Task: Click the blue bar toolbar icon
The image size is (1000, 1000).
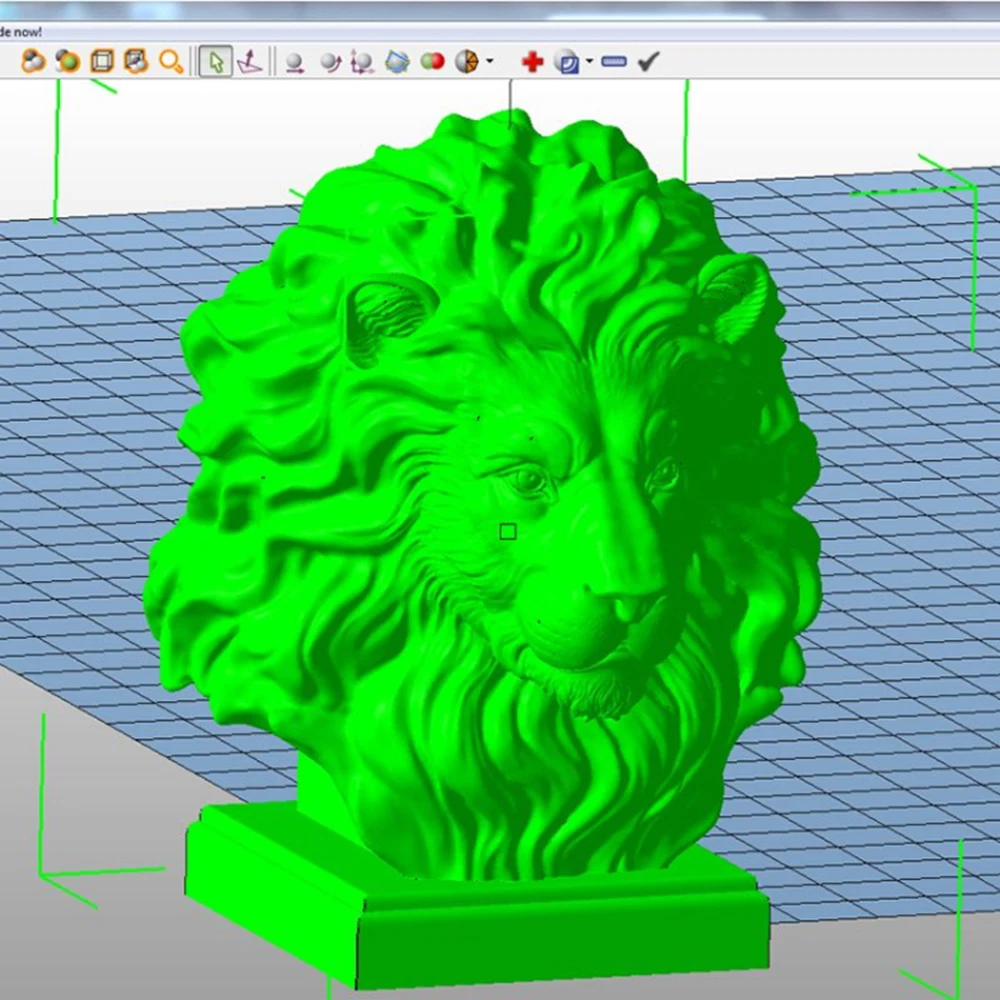Action: (x=614, y=62)
